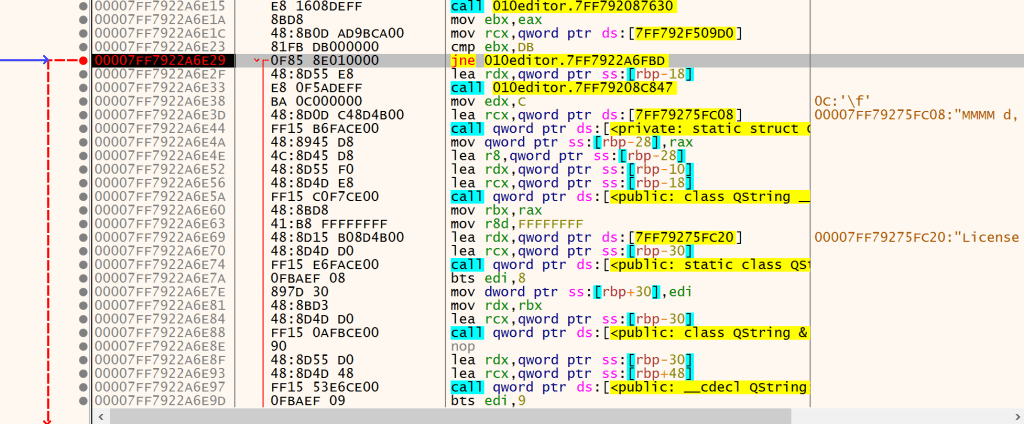
Task: Click the comment 0C:'\f'
Action: click(843, 101)
